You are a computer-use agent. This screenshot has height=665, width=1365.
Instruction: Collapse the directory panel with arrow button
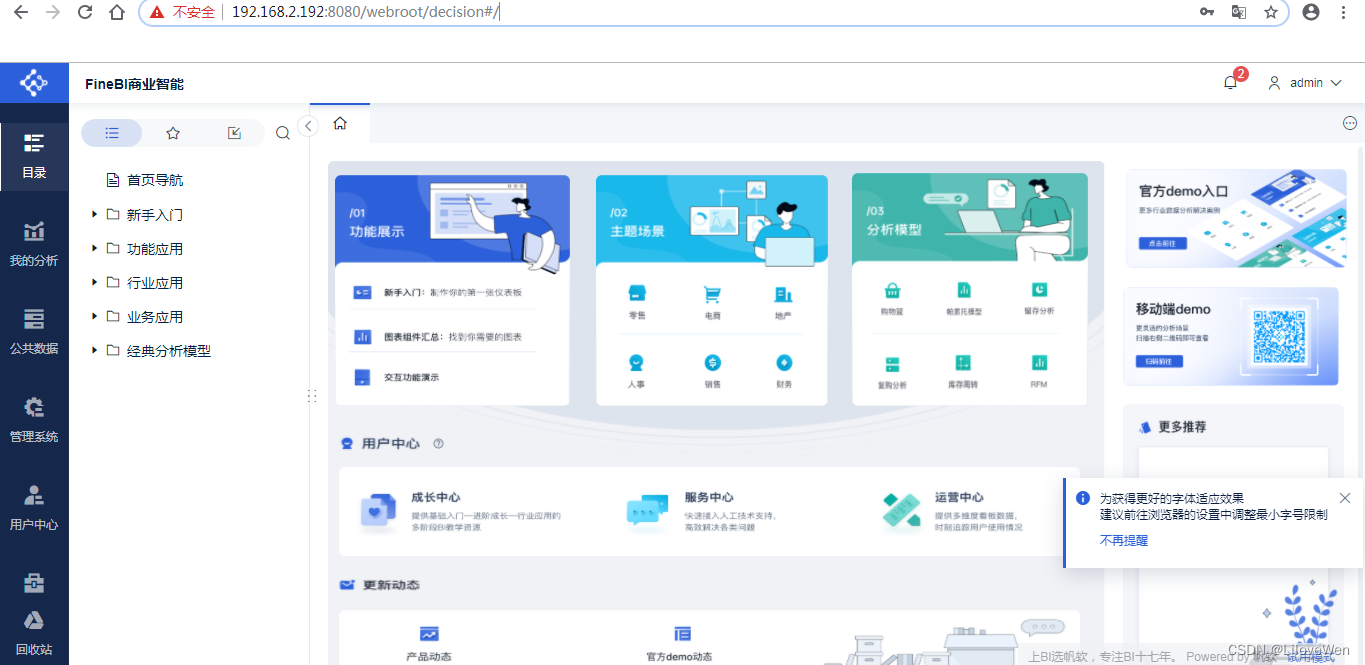[309, 126]
